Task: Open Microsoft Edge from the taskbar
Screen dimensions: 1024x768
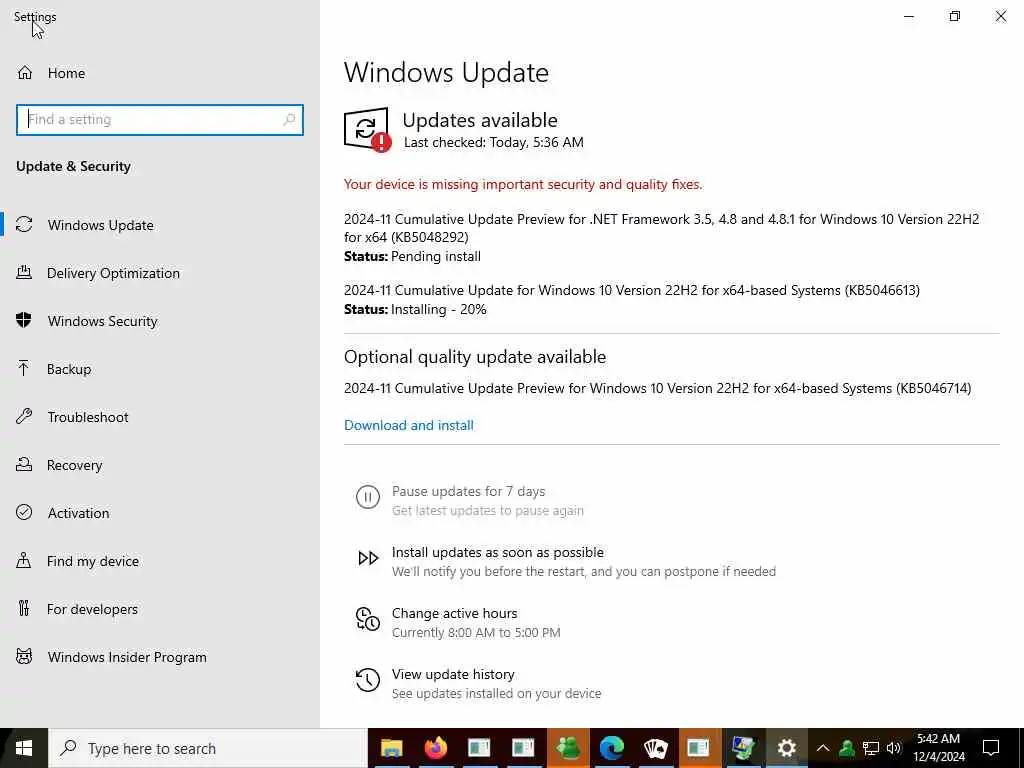Action: [x=612, y=748]
